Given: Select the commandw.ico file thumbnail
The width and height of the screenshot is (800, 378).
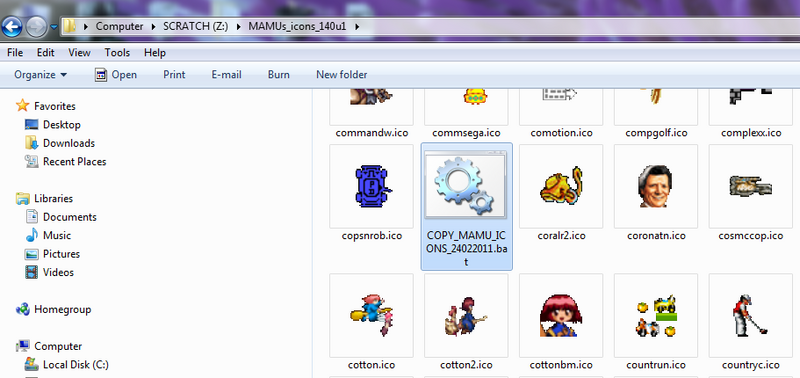Looking at the screenshot, I should point(372,107).
